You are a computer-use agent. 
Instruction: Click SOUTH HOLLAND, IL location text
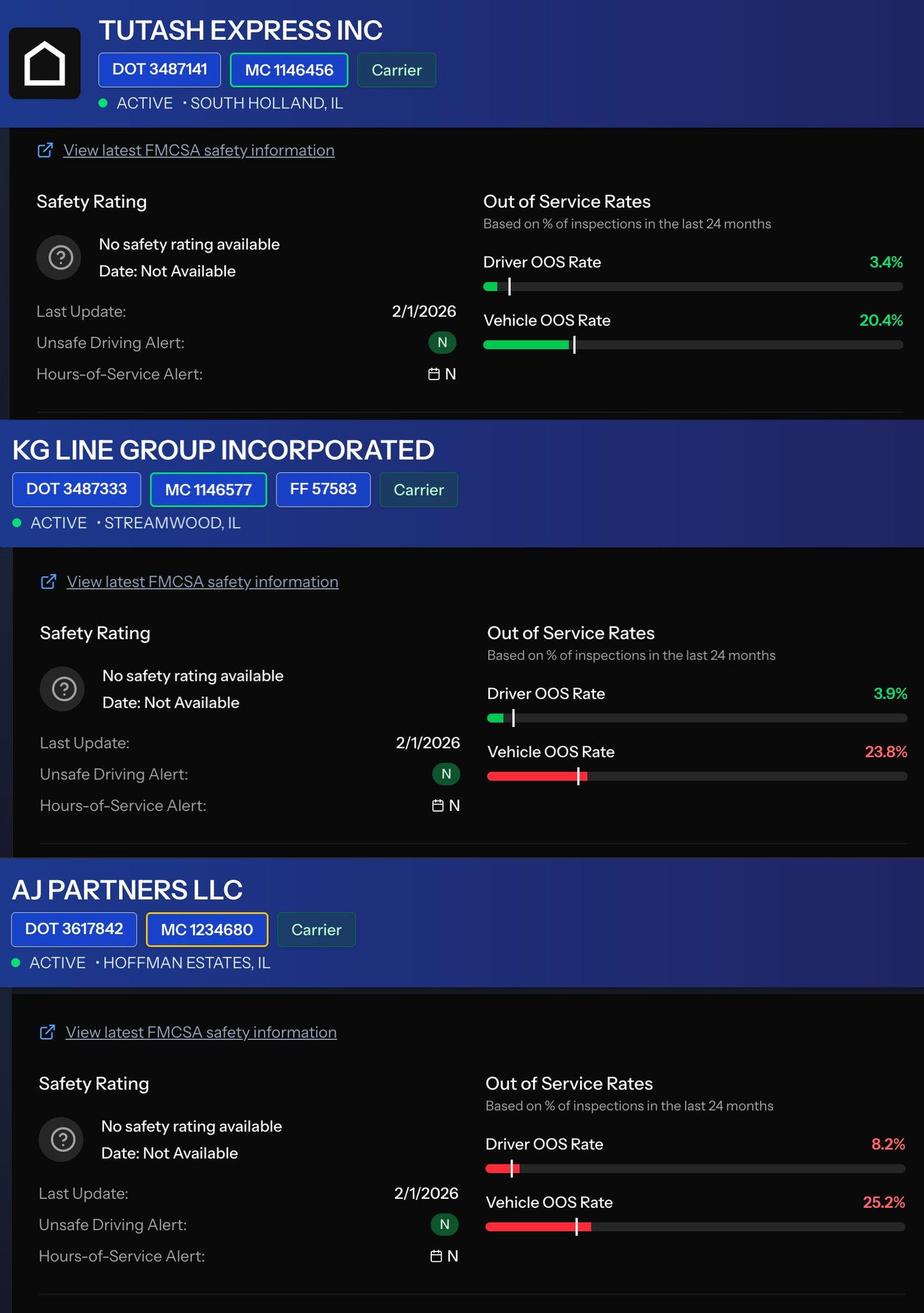tap(267, 103)
